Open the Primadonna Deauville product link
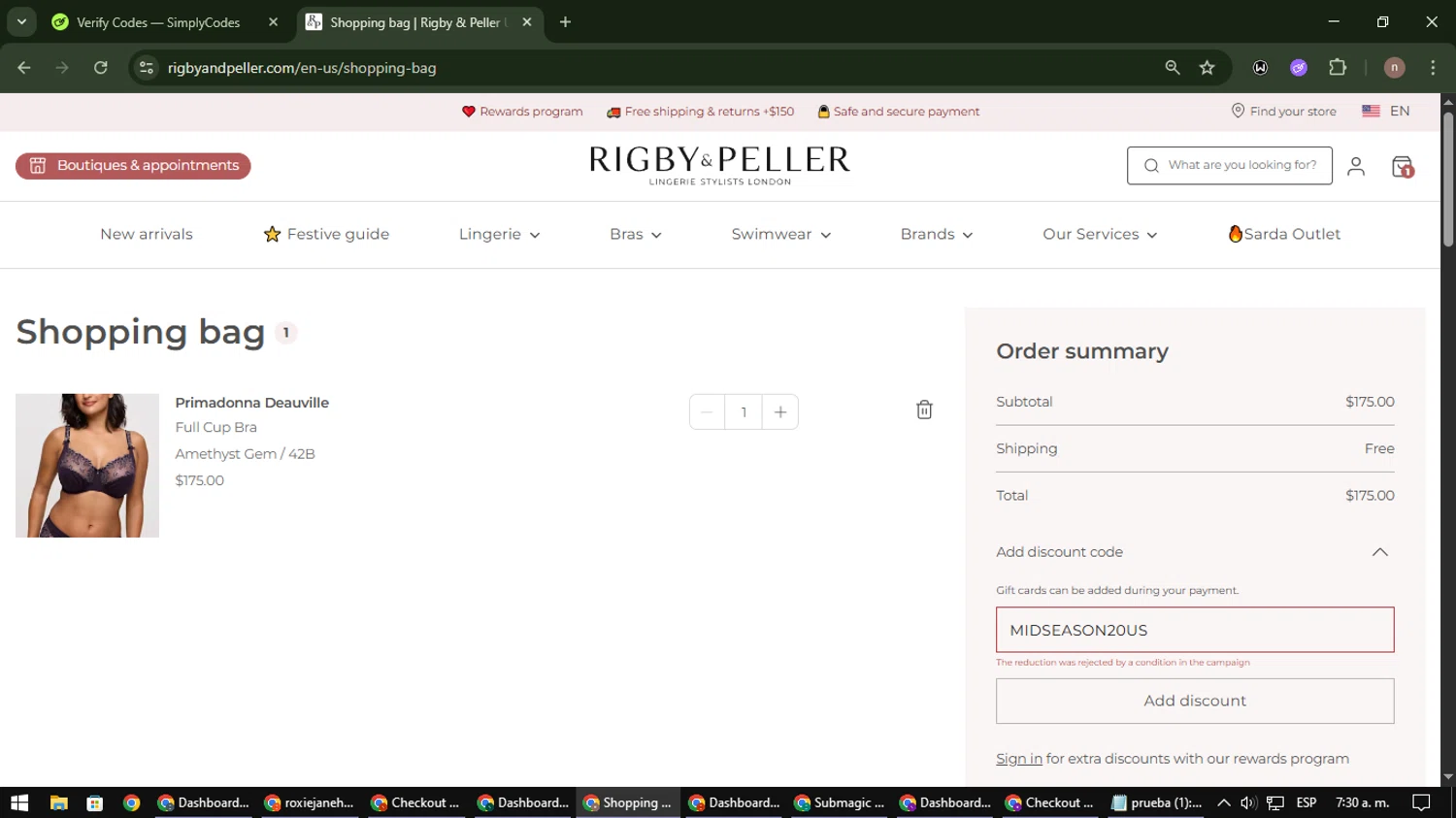 252,403
